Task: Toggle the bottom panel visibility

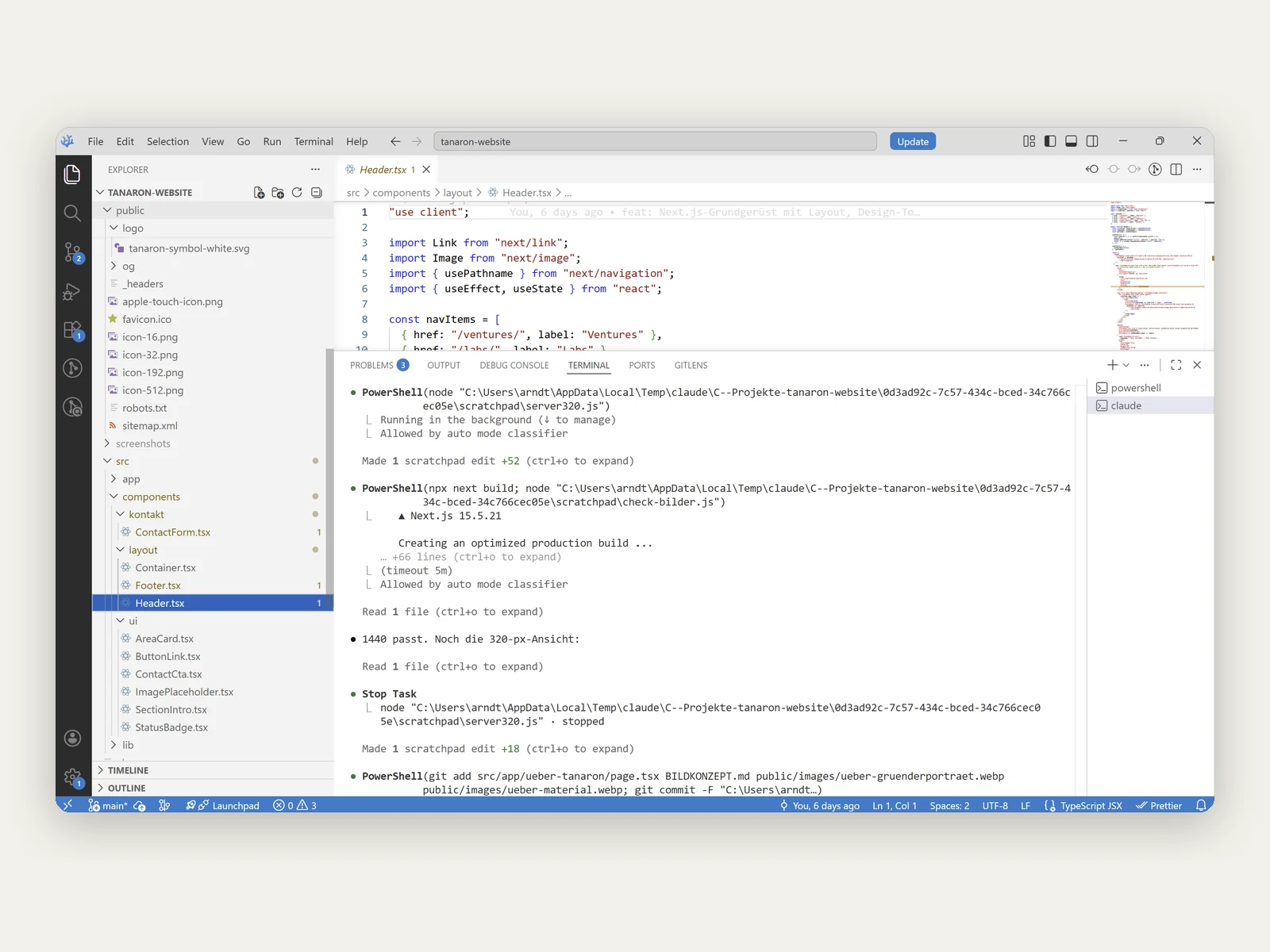Action: point(1071,141)
